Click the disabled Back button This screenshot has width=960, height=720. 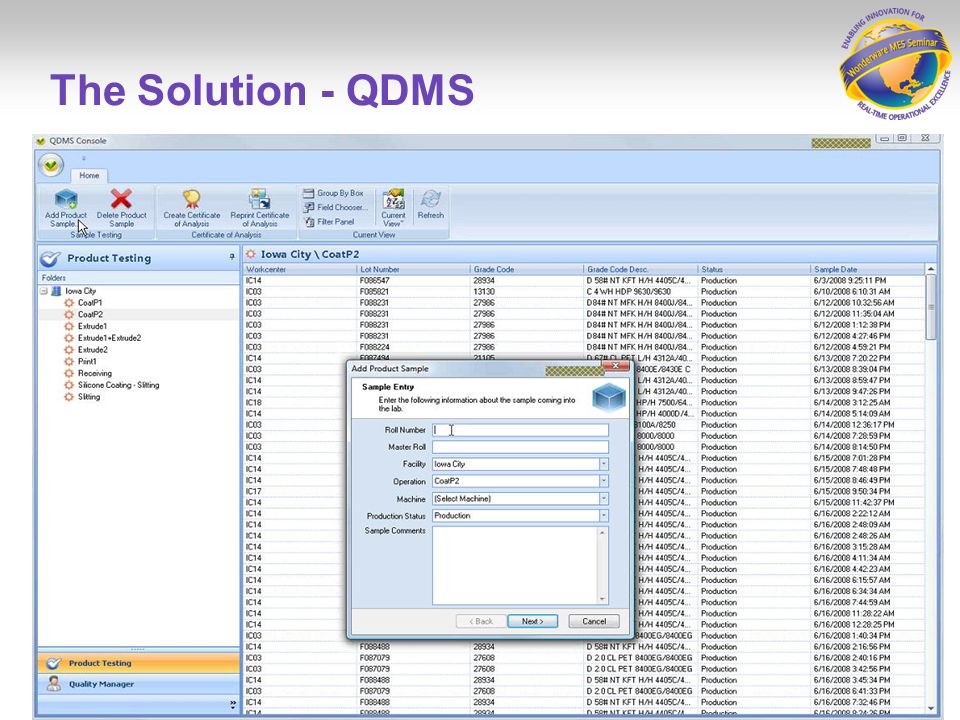click(481, 621)
